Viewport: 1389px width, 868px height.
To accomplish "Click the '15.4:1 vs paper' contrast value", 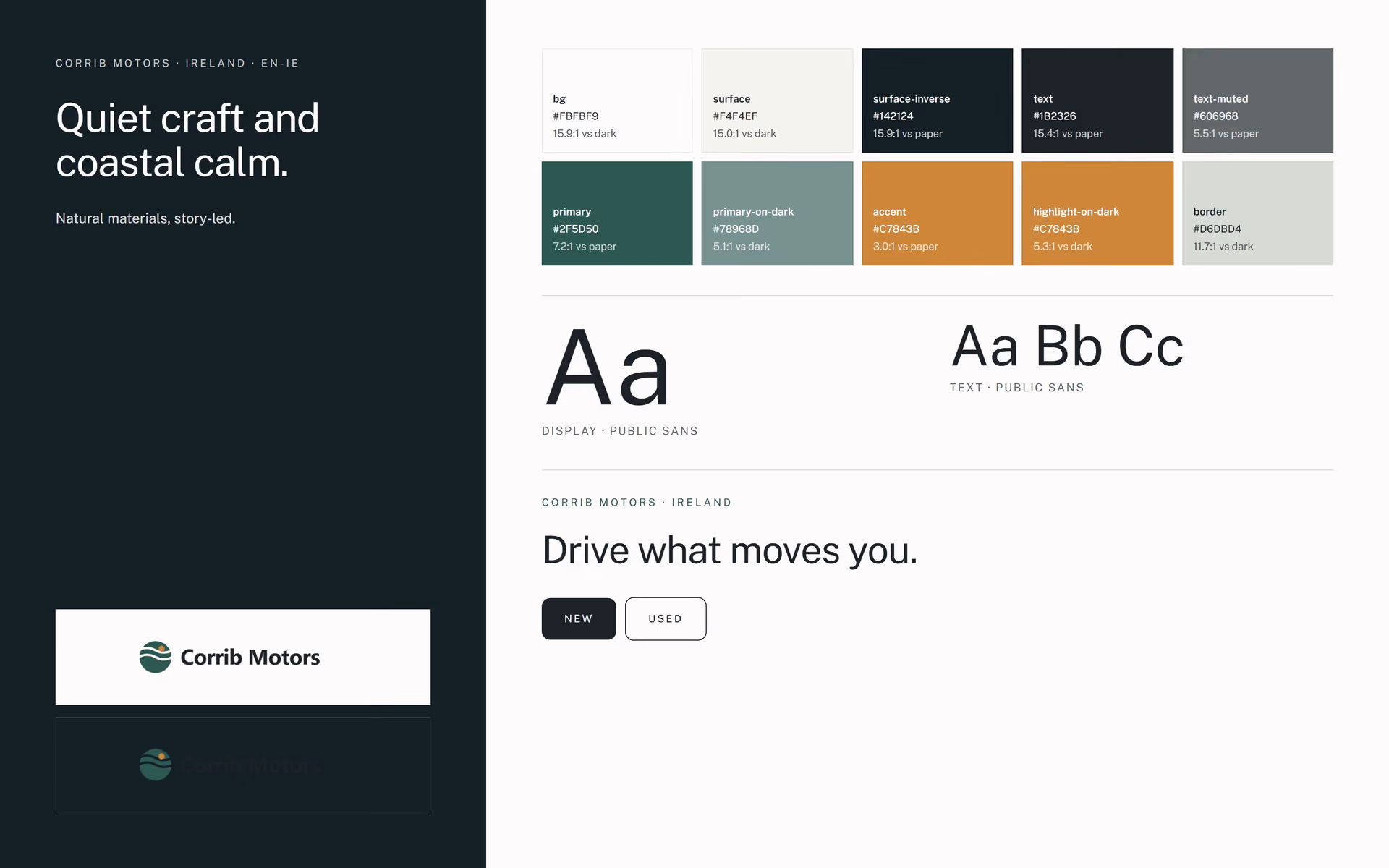I will [1068, 134].
